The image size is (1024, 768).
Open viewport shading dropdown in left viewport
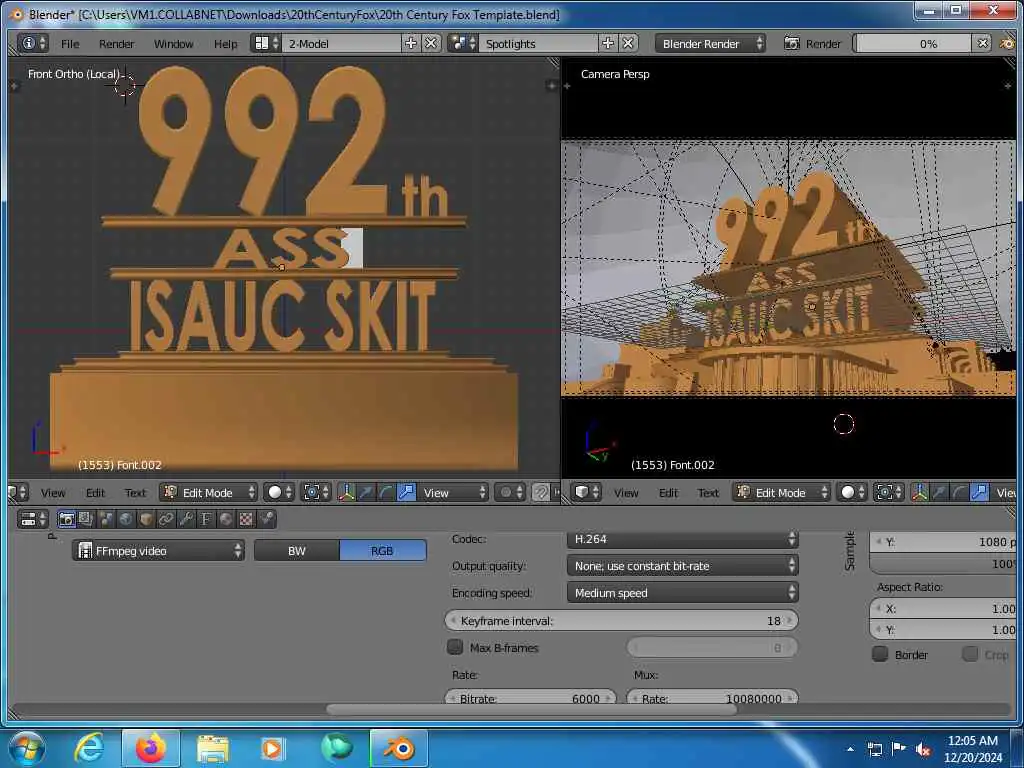[280, 492]
